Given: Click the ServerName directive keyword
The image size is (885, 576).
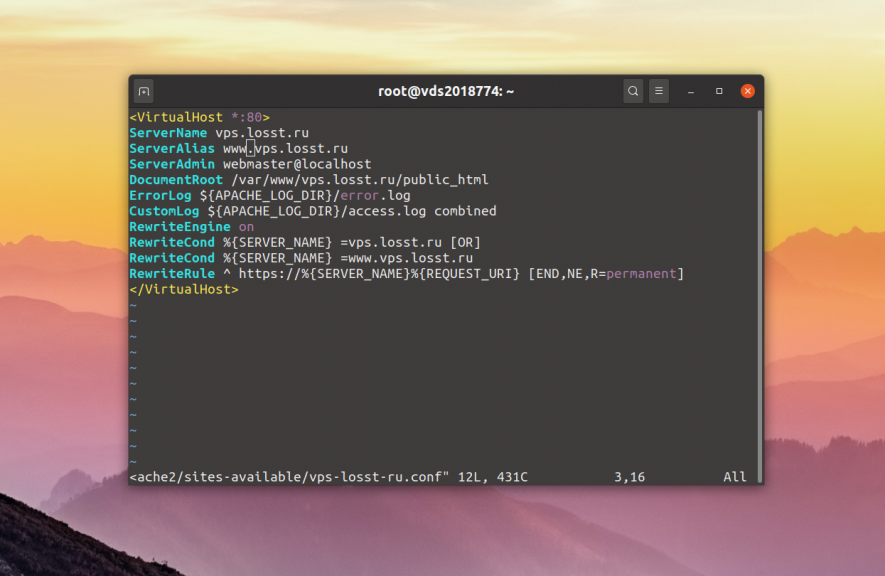Looking at the screenshot, I should (168, 133).
